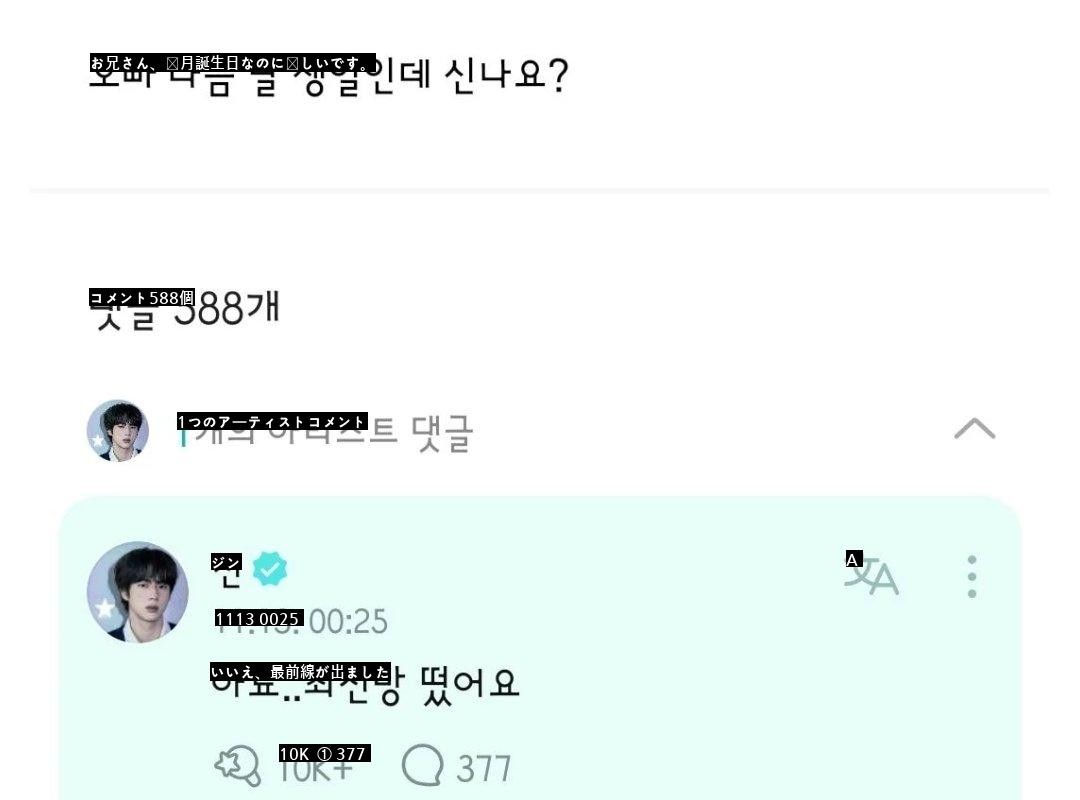Viewport: 1080px width, 800px height.
Task: Click the username 진 on the comment
Action: 227,573
